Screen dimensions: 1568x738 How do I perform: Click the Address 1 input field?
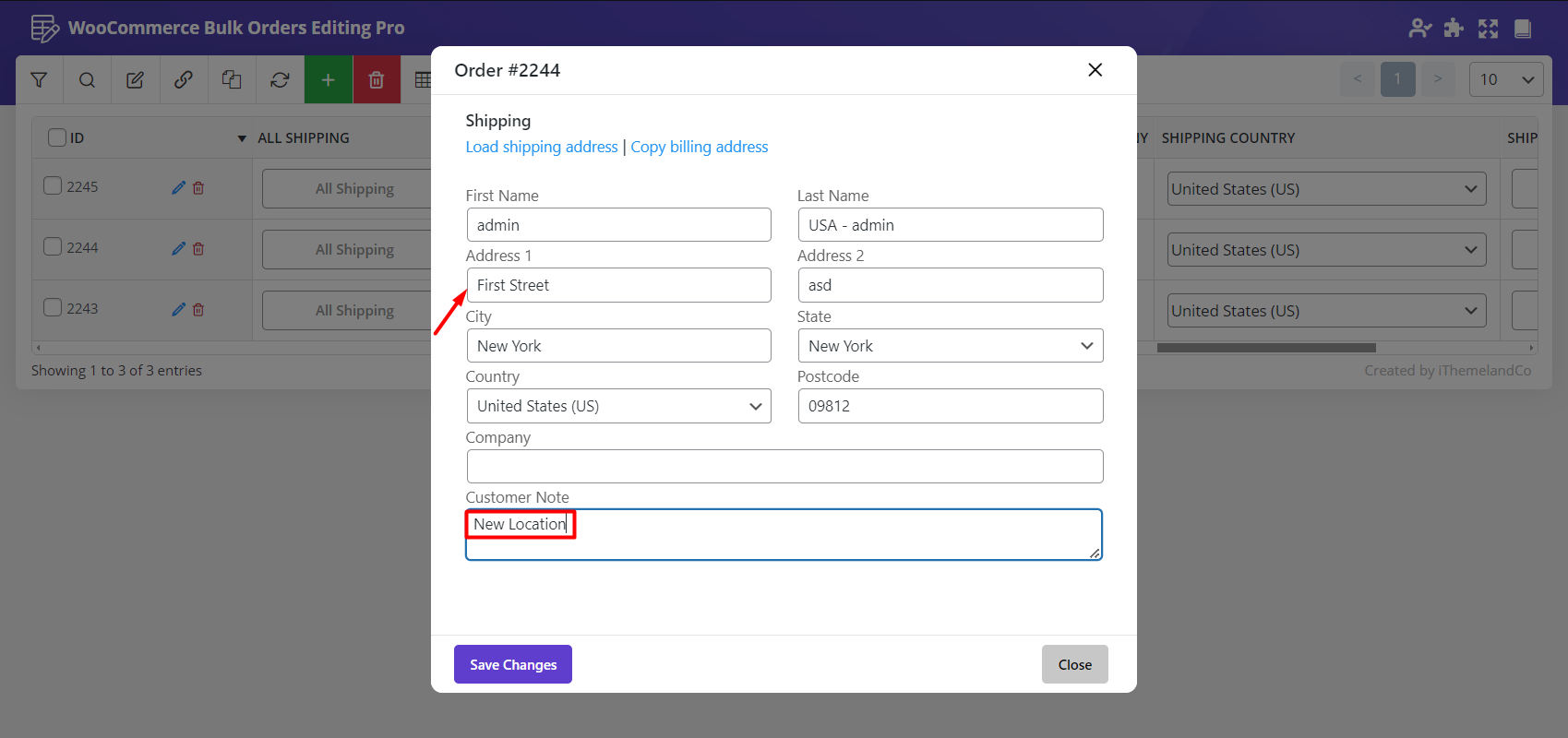tap(618, 285)
